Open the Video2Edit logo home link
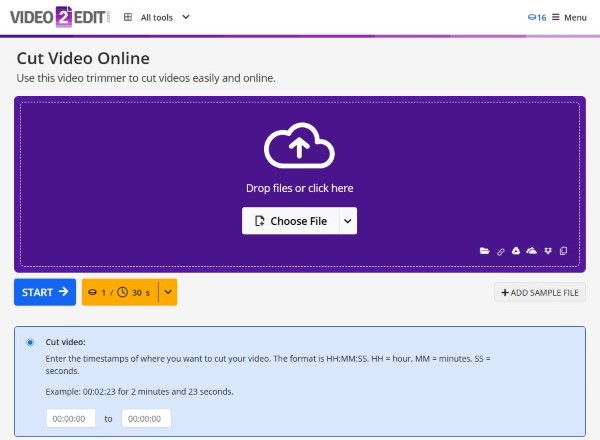The image size is (600, 440). tap(60, 17)
